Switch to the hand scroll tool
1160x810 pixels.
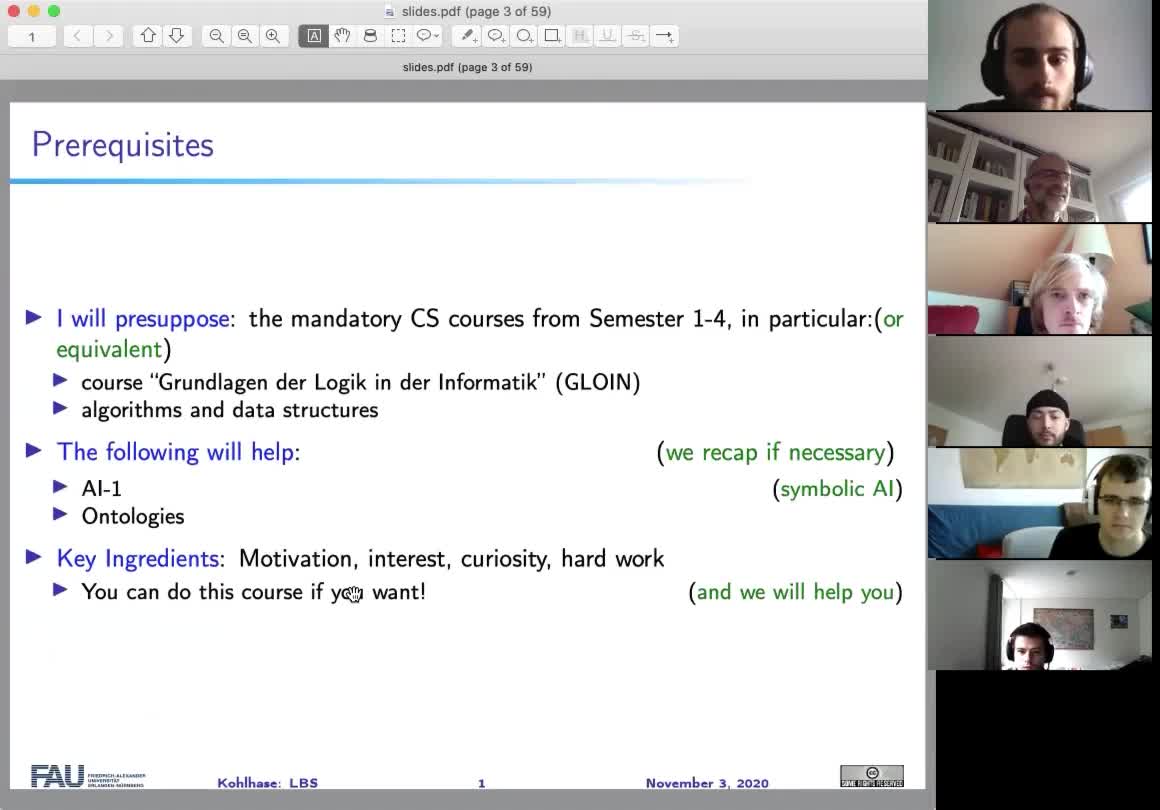pos(342,36)
